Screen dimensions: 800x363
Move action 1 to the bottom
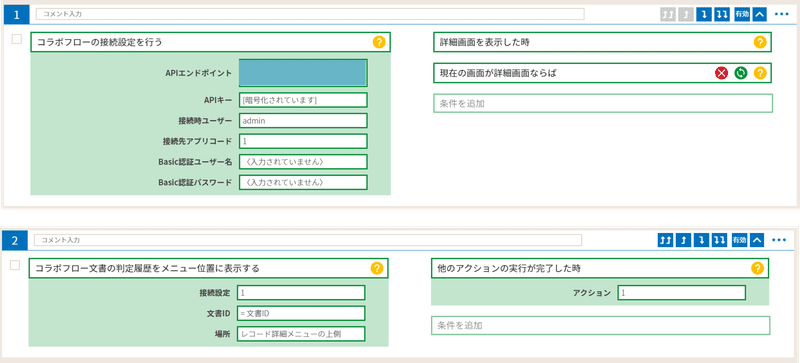tap(721, 14)
